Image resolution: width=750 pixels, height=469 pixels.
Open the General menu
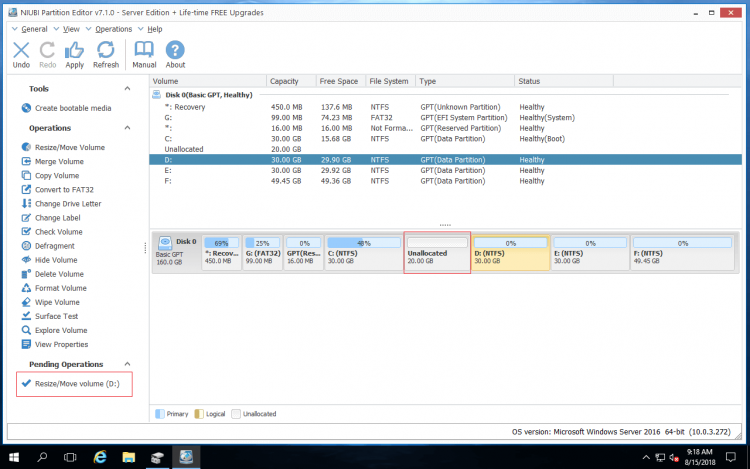coord(37,29)
